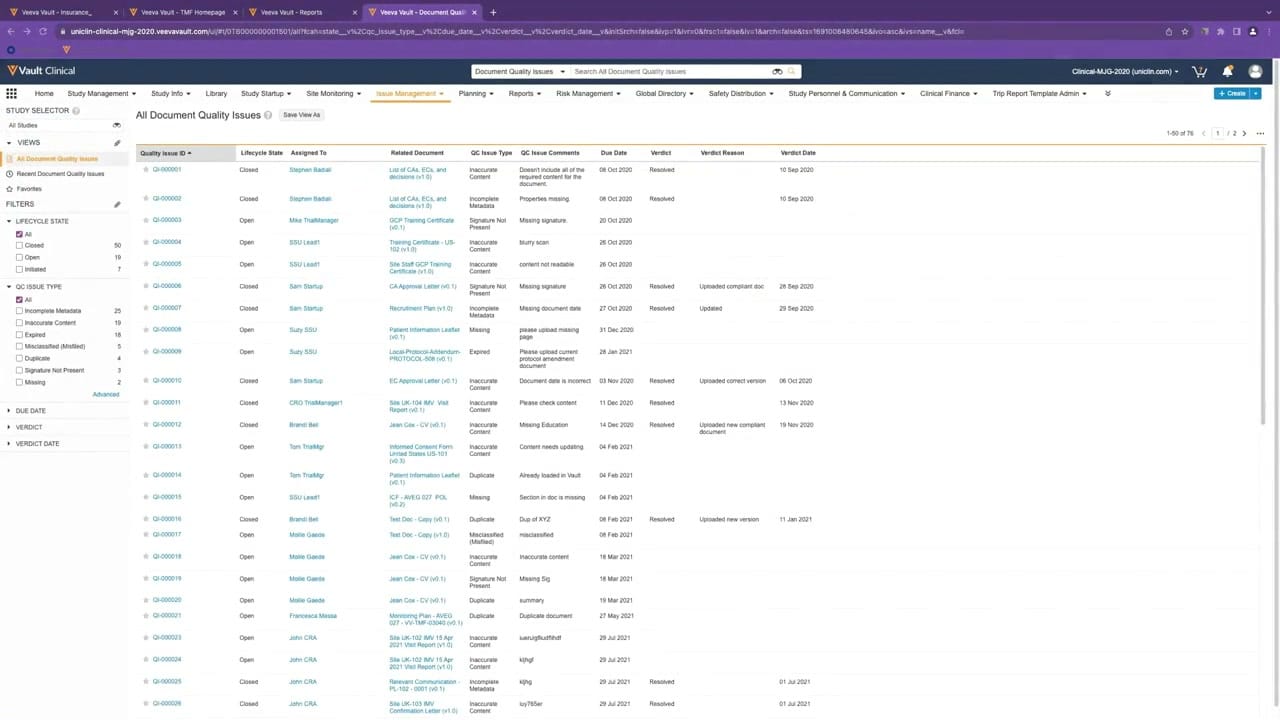Open the user profile avatar
The height and width of the screenshot is (720, 1280).
click(1255, 72)
